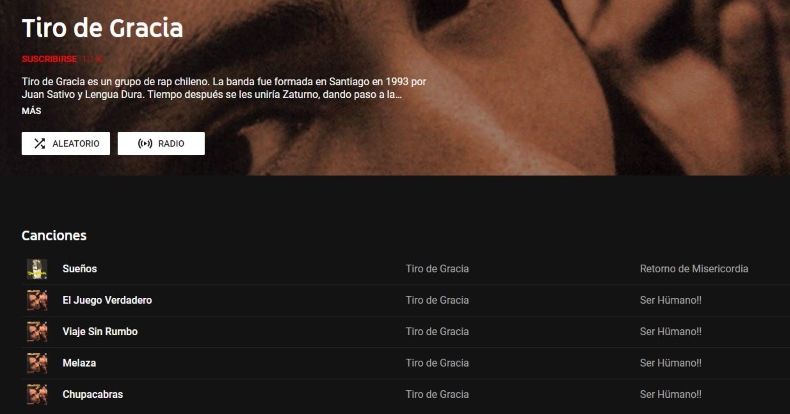Viewport: 790px width, 414px height.
Task: Open Sueños album cover thumbnail
Action: (x=37, y=269)
